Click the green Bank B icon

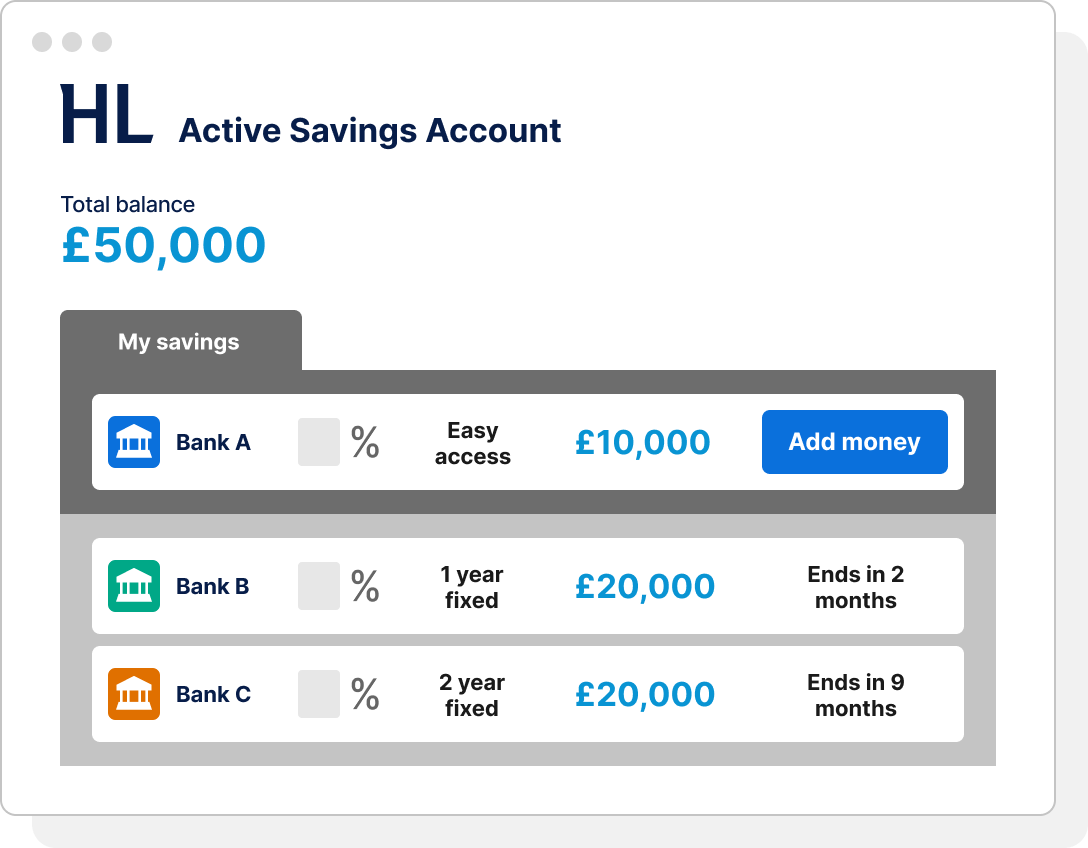pyautogui.click(x=134, y=586)
